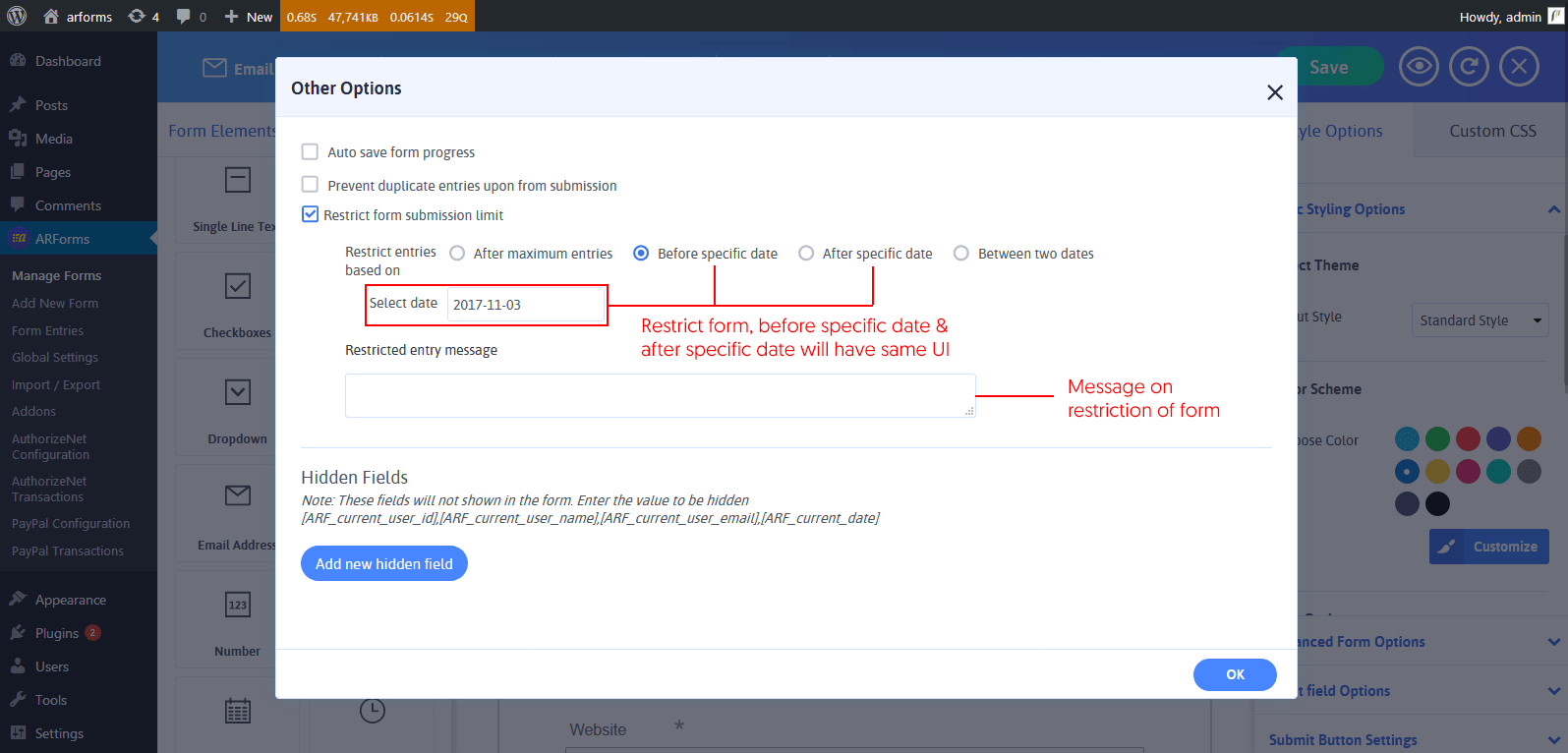Collapse the Styling Options section
This screenshot has height=753, width=1568.
(x=1553, y=209)
